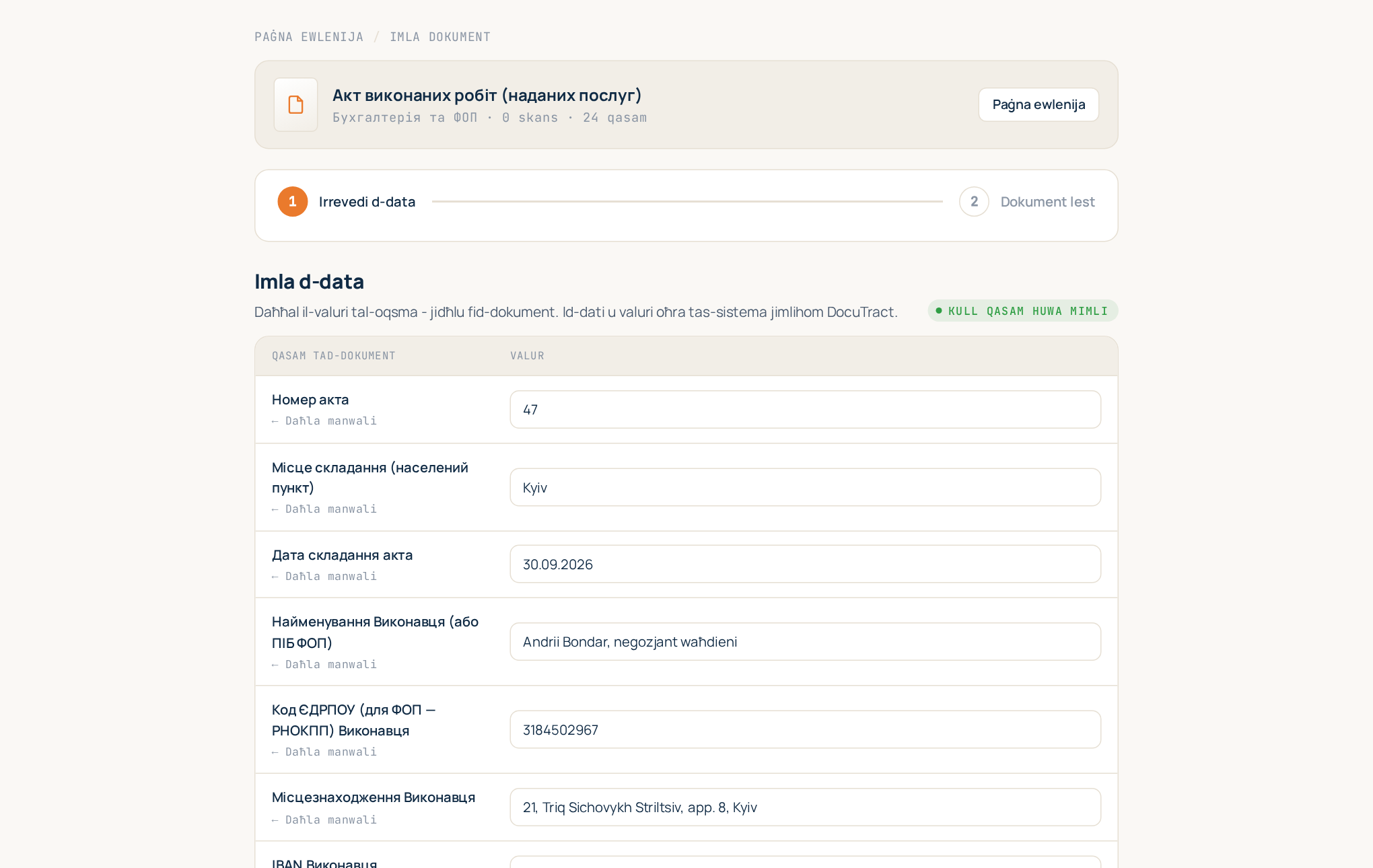Click the Valur column header
Viewport: 1373px width, 868px height.
(x=527, y=355)
